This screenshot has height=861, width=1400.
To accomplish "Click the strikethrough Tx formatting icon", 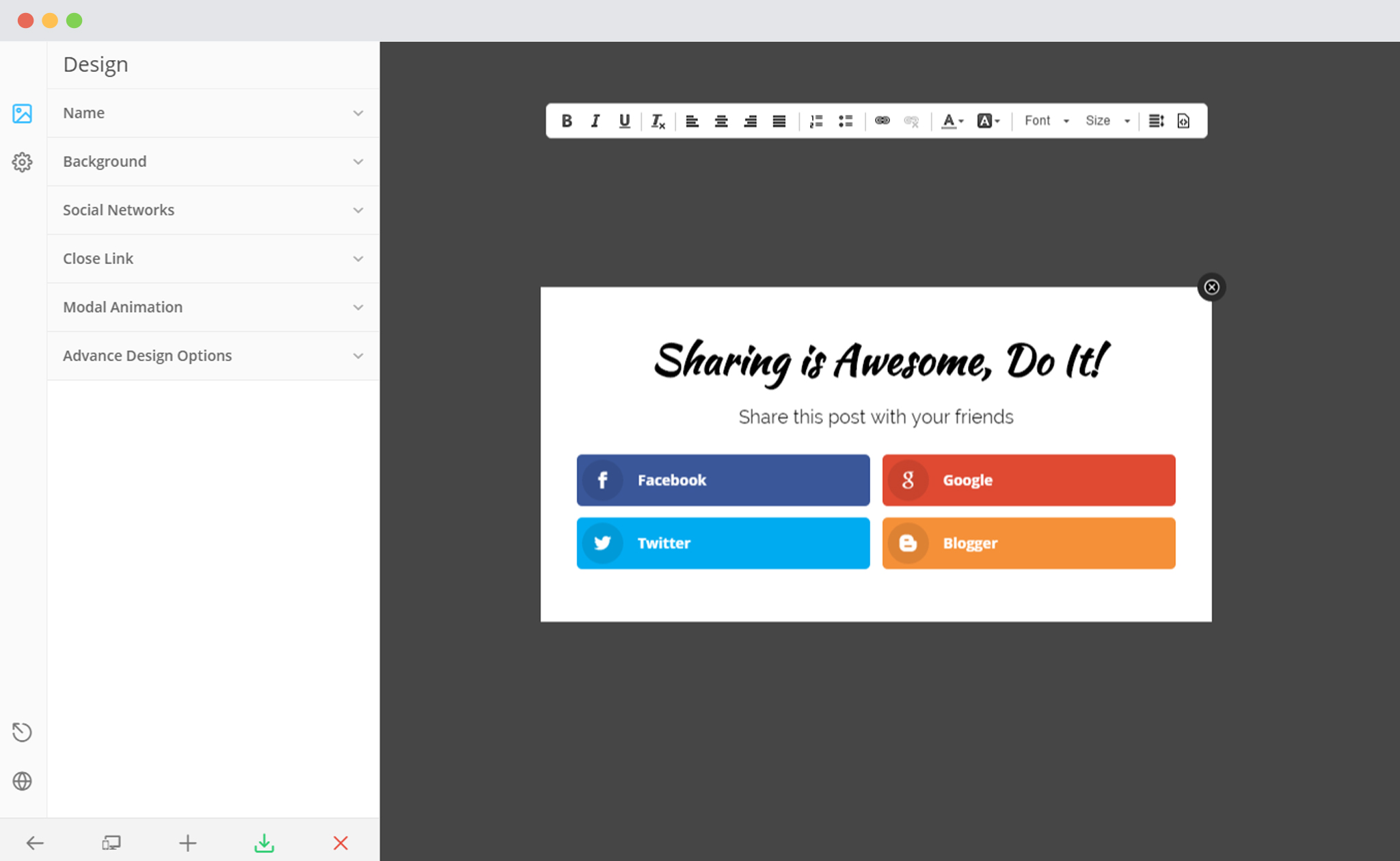I will click(658, 120).
